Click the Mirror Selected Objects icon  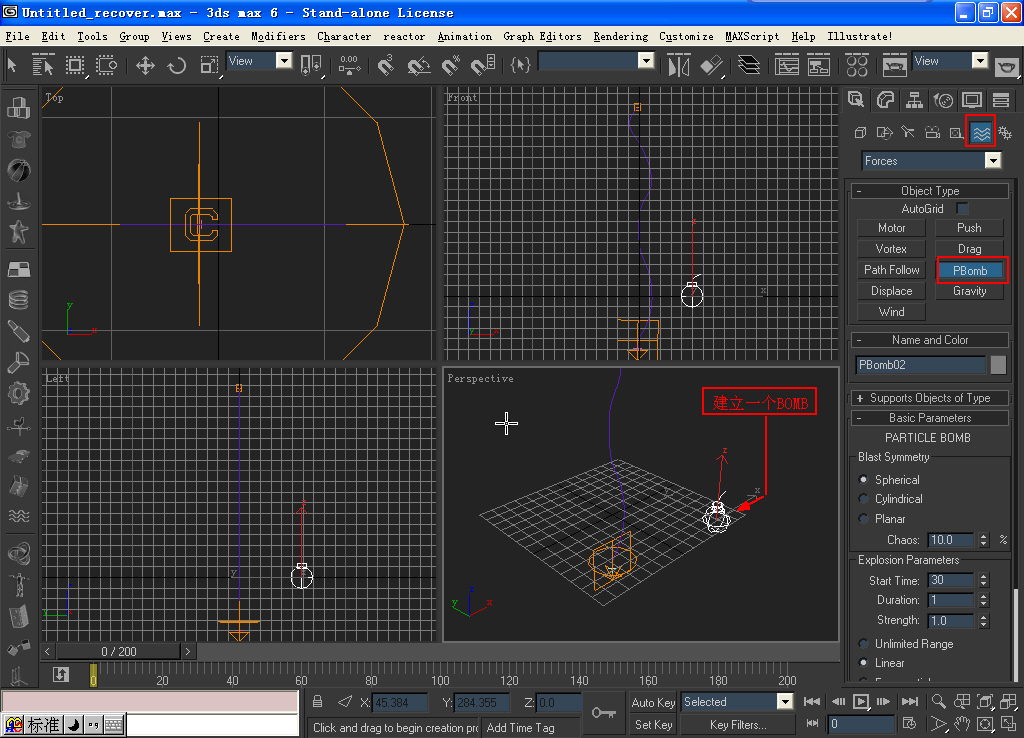click(x=679, y=65)
